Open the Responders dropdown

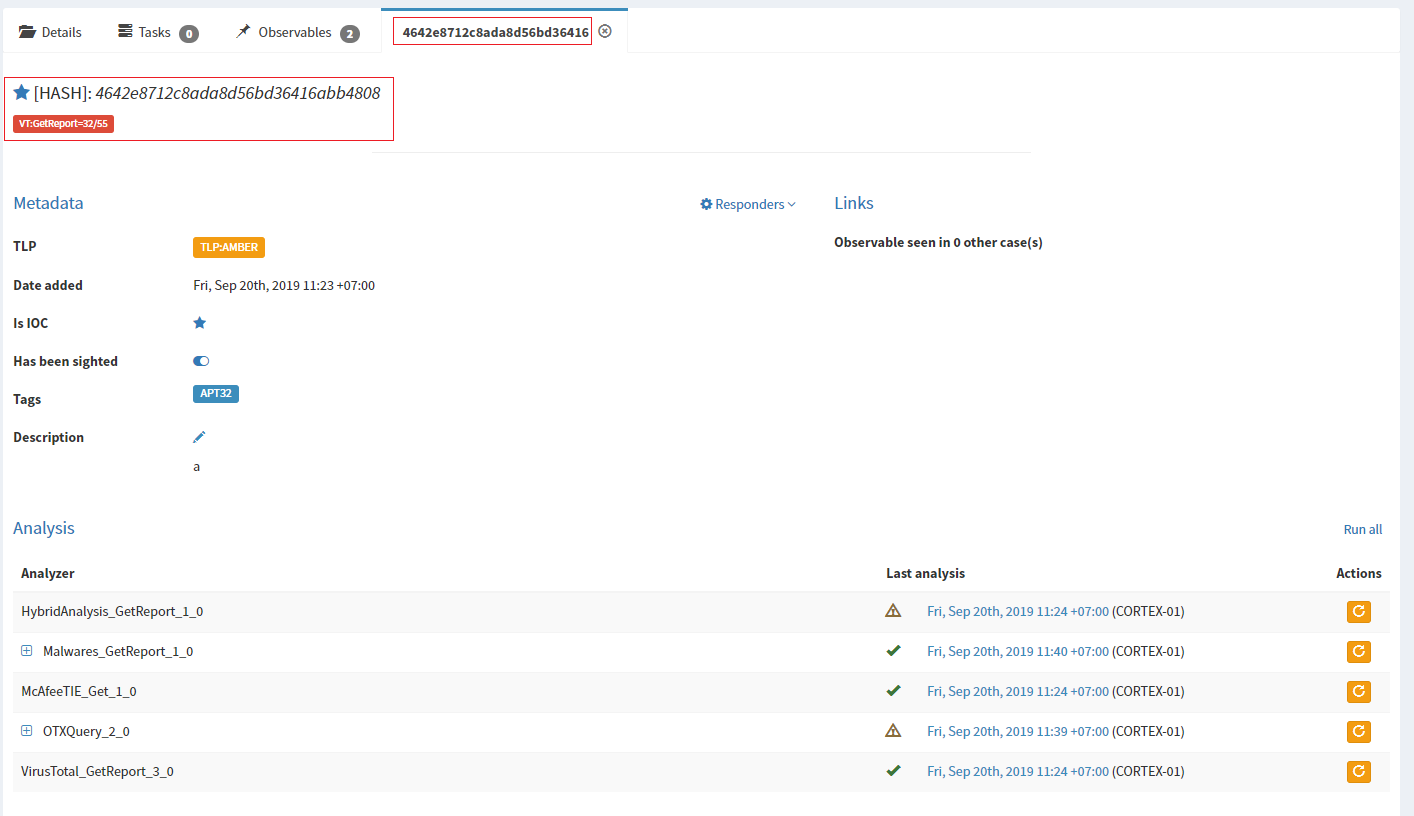[x=747, y=203]
